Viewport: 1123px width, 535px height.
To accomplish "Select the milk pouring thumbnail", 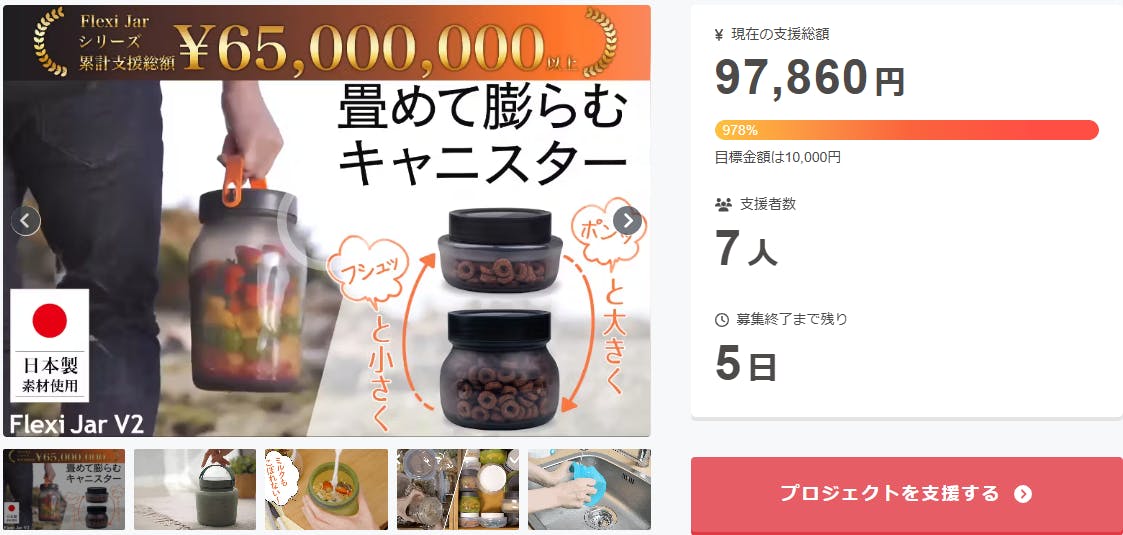I will tap(327, 489).
